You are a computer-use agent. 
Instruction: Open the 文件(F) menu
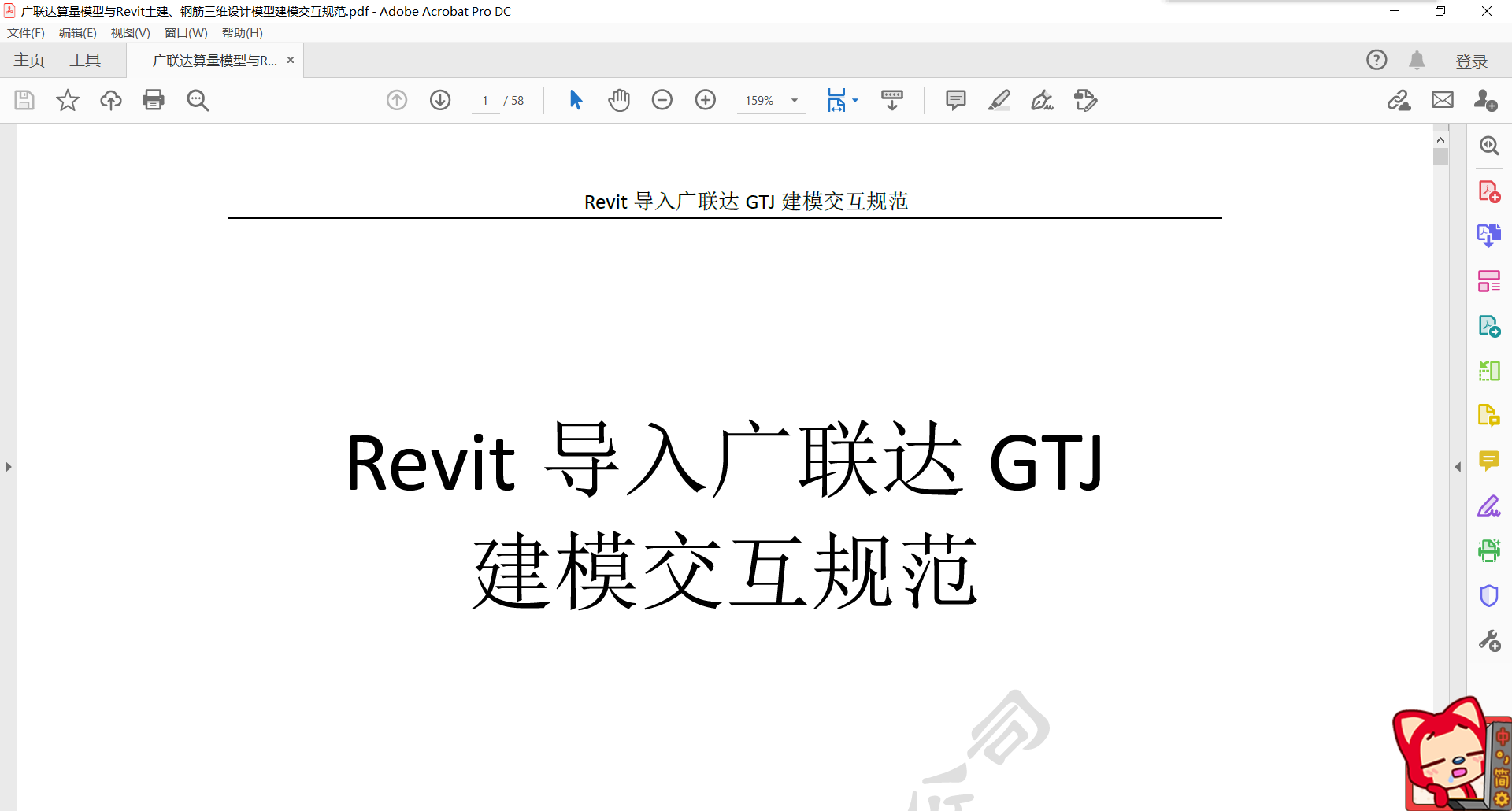point(26,32)
